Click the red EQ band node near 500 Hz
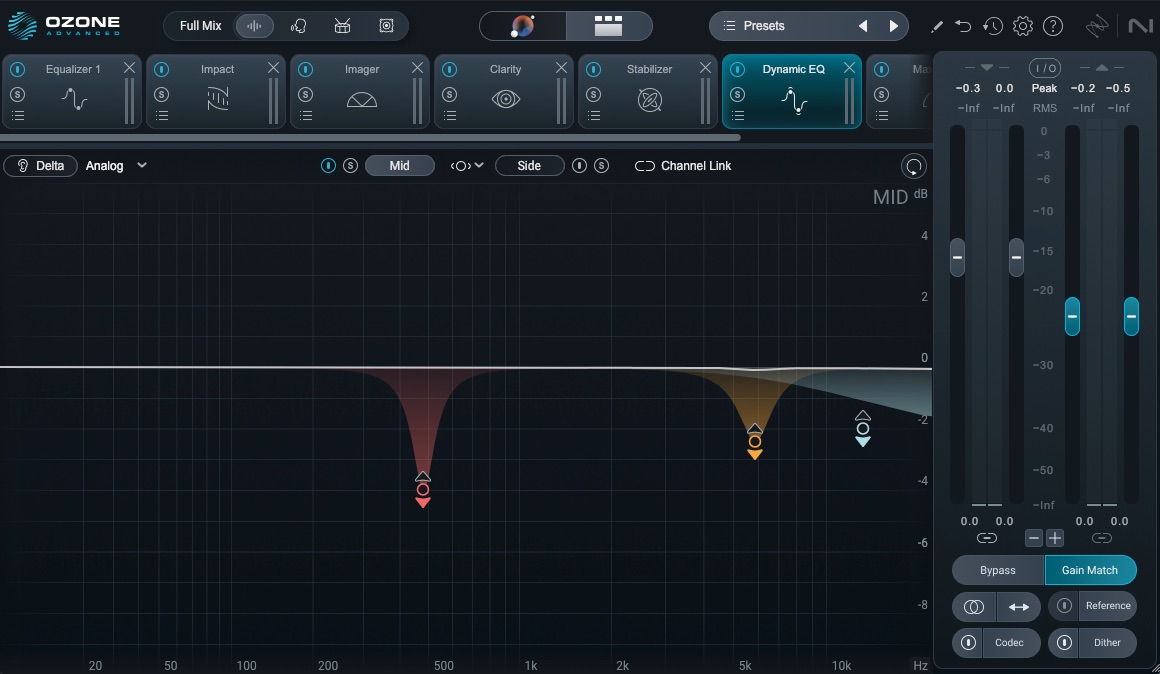 click(x=423, y=490)
